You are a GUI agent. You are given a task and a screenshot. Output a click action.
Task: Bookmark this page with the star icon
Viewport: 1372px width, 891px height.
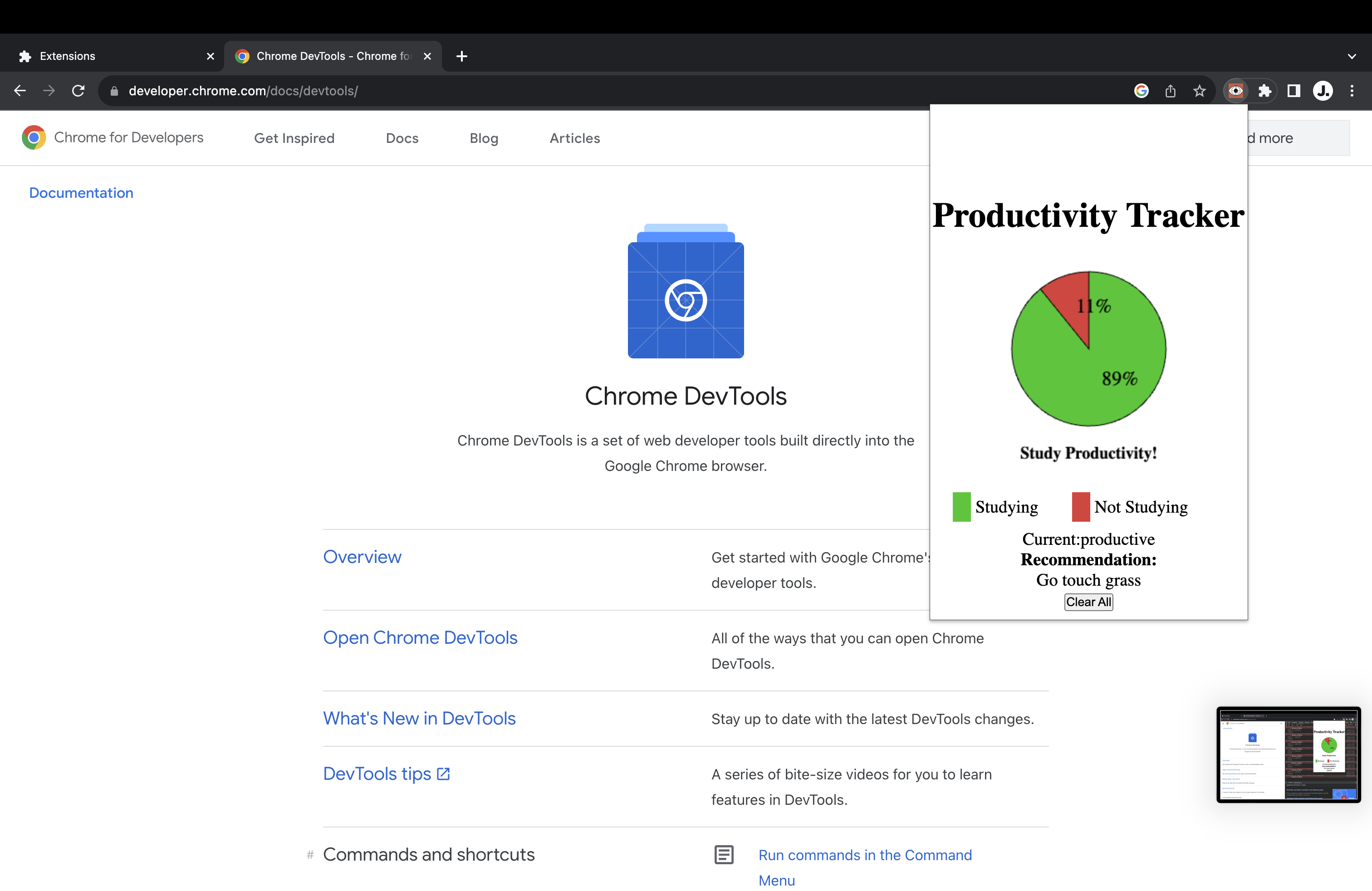[x=1199, y=90]
